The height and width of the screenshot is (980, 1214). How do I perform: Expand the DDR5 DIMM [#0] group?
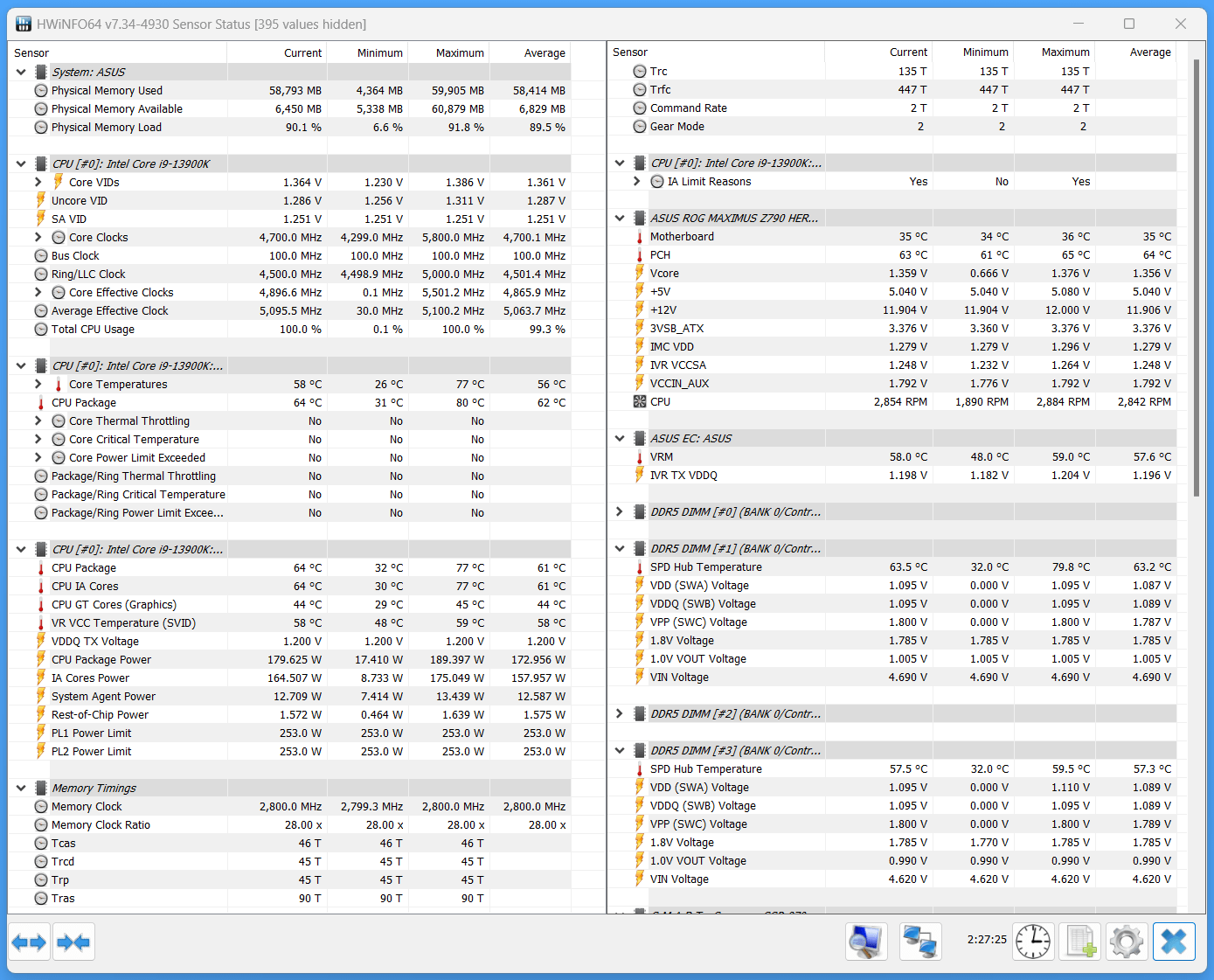pos(620,512)
